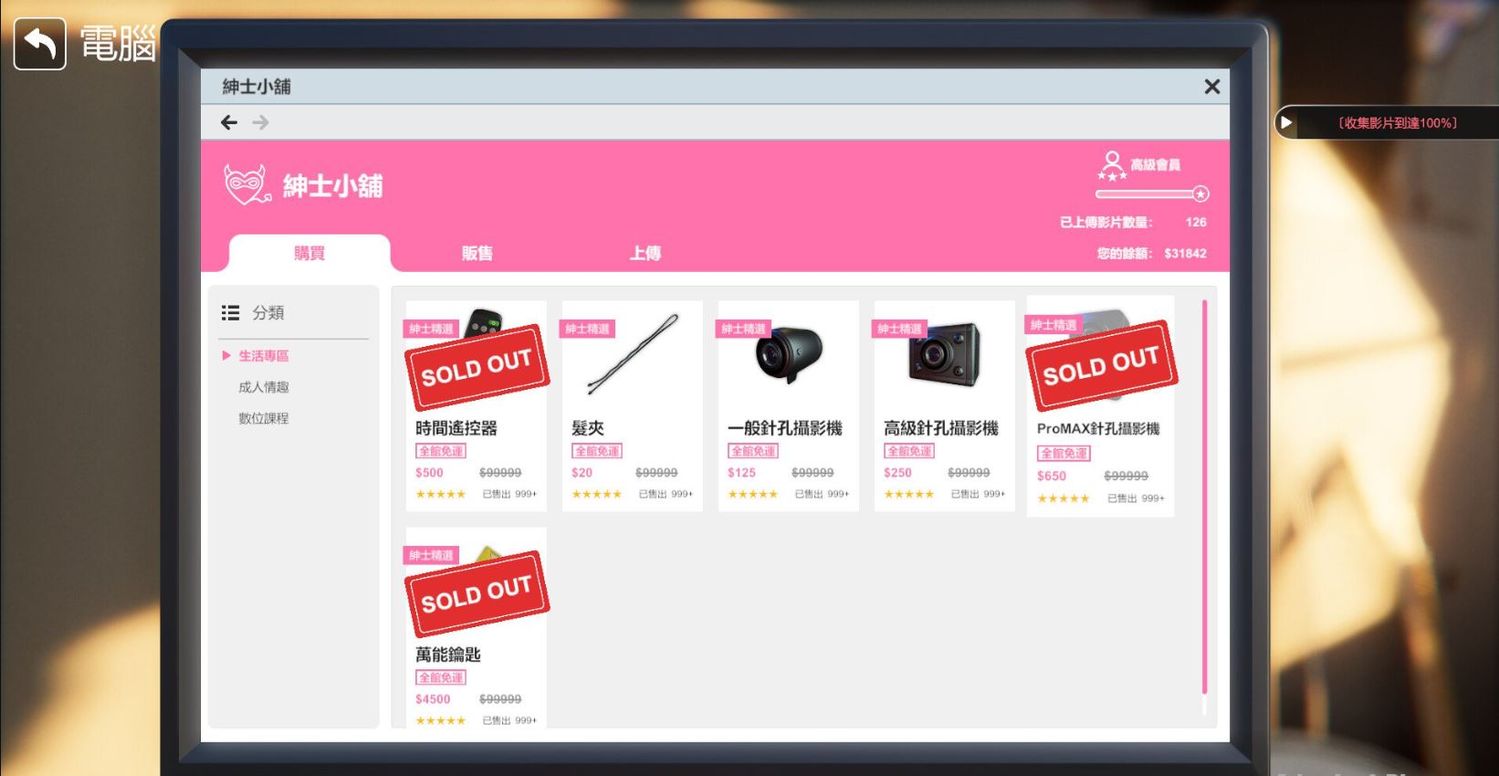
Task: Open the 成人情趣 category
Action: click(x=263, y=387)
